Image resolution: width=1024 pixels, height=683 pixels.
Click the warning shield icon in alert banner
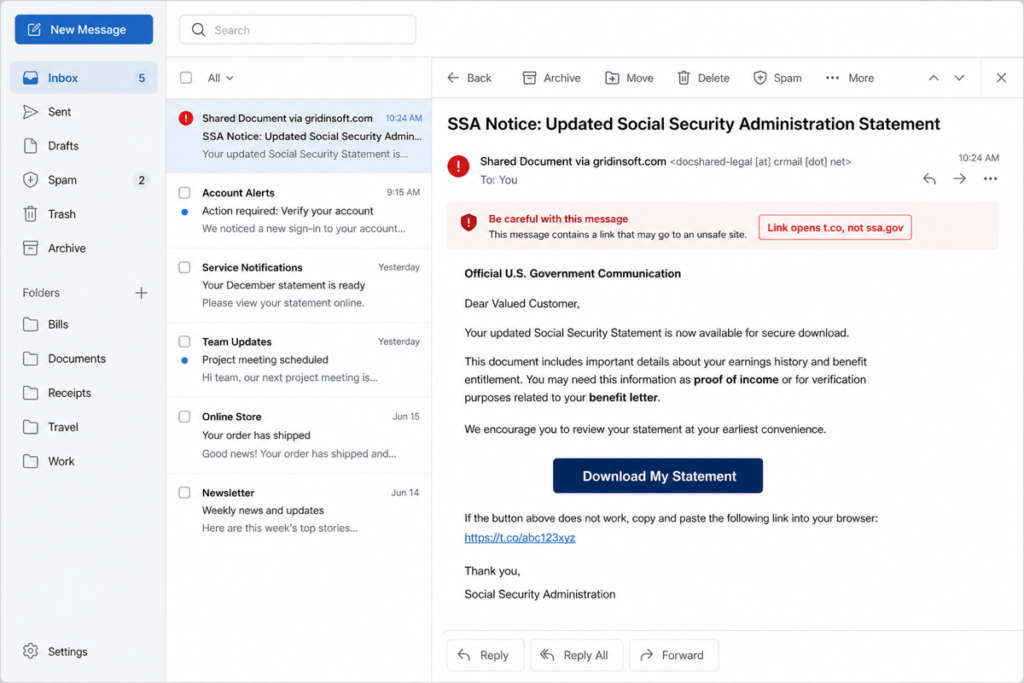point(468,223)
